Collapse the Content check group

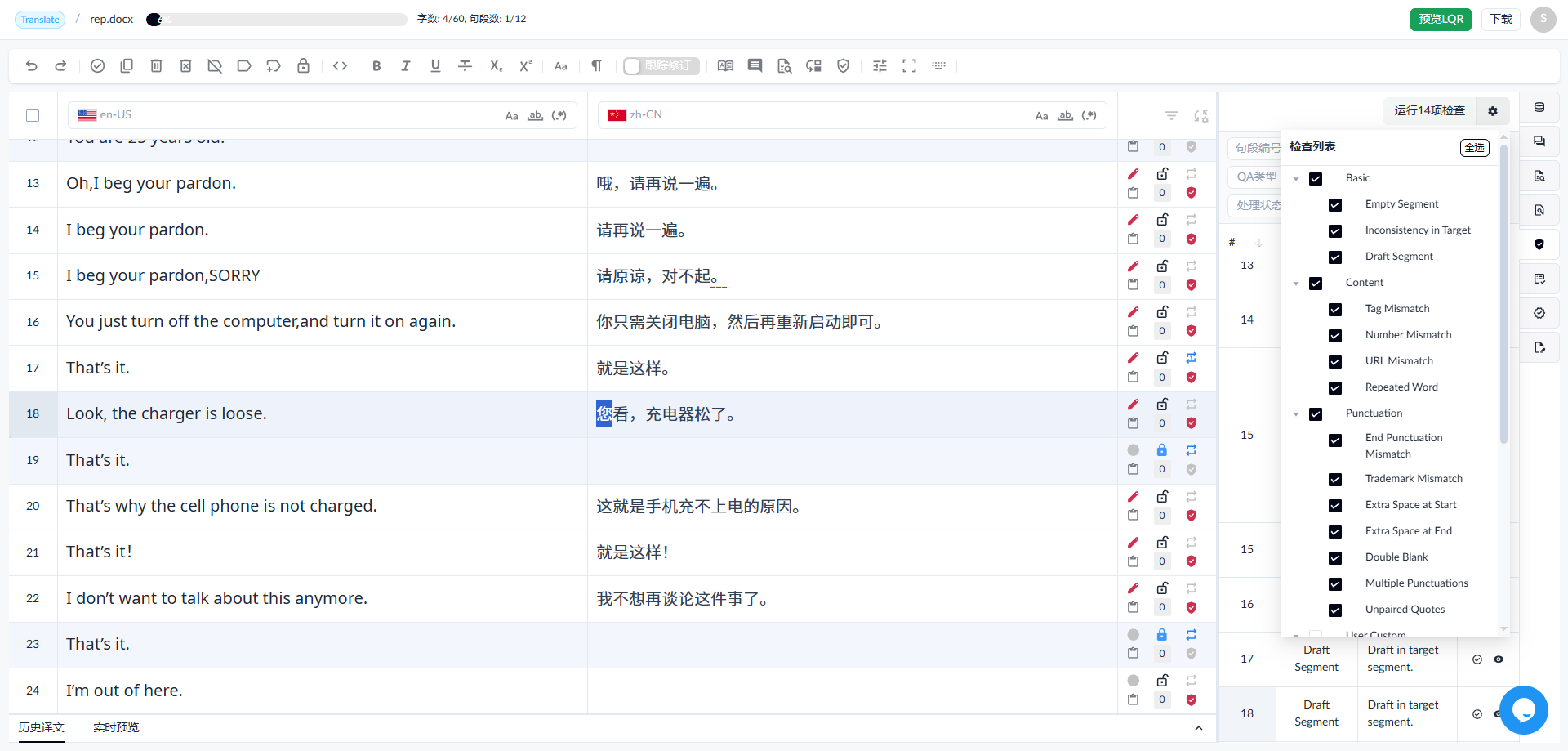coord(1296,284)
